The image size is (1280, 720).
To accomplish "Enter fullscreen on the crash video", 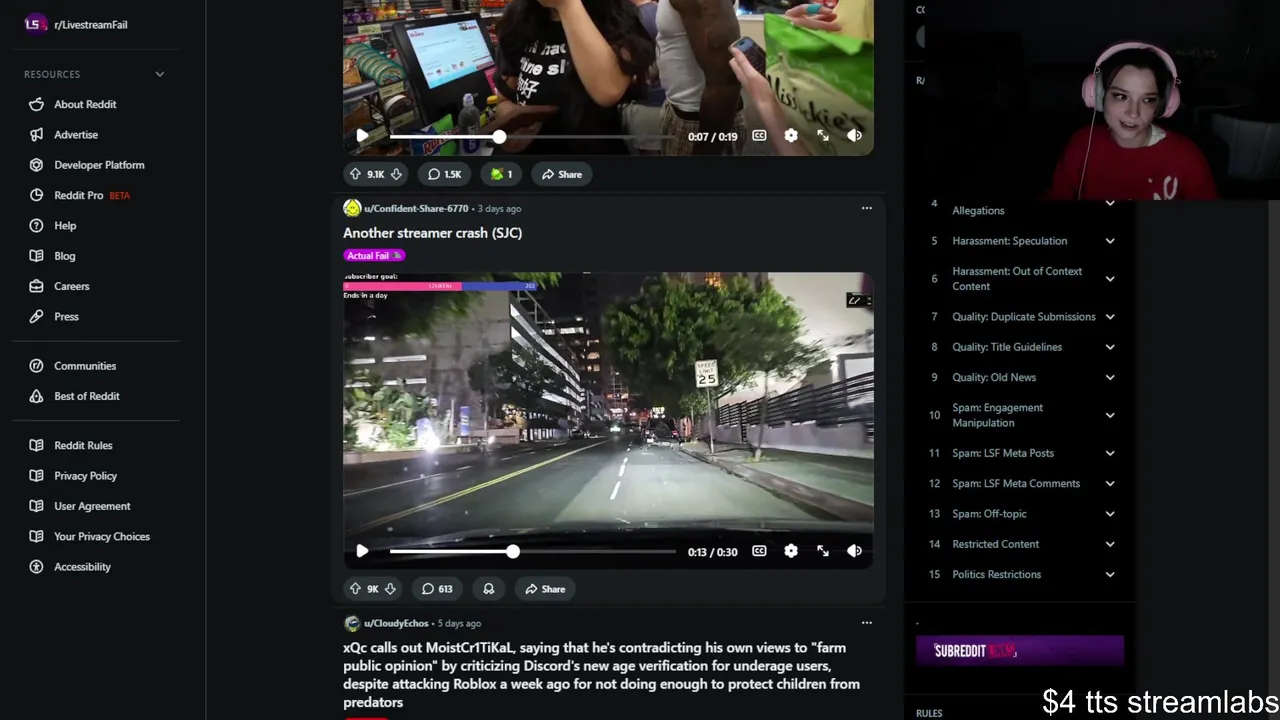I will (823, 551).
